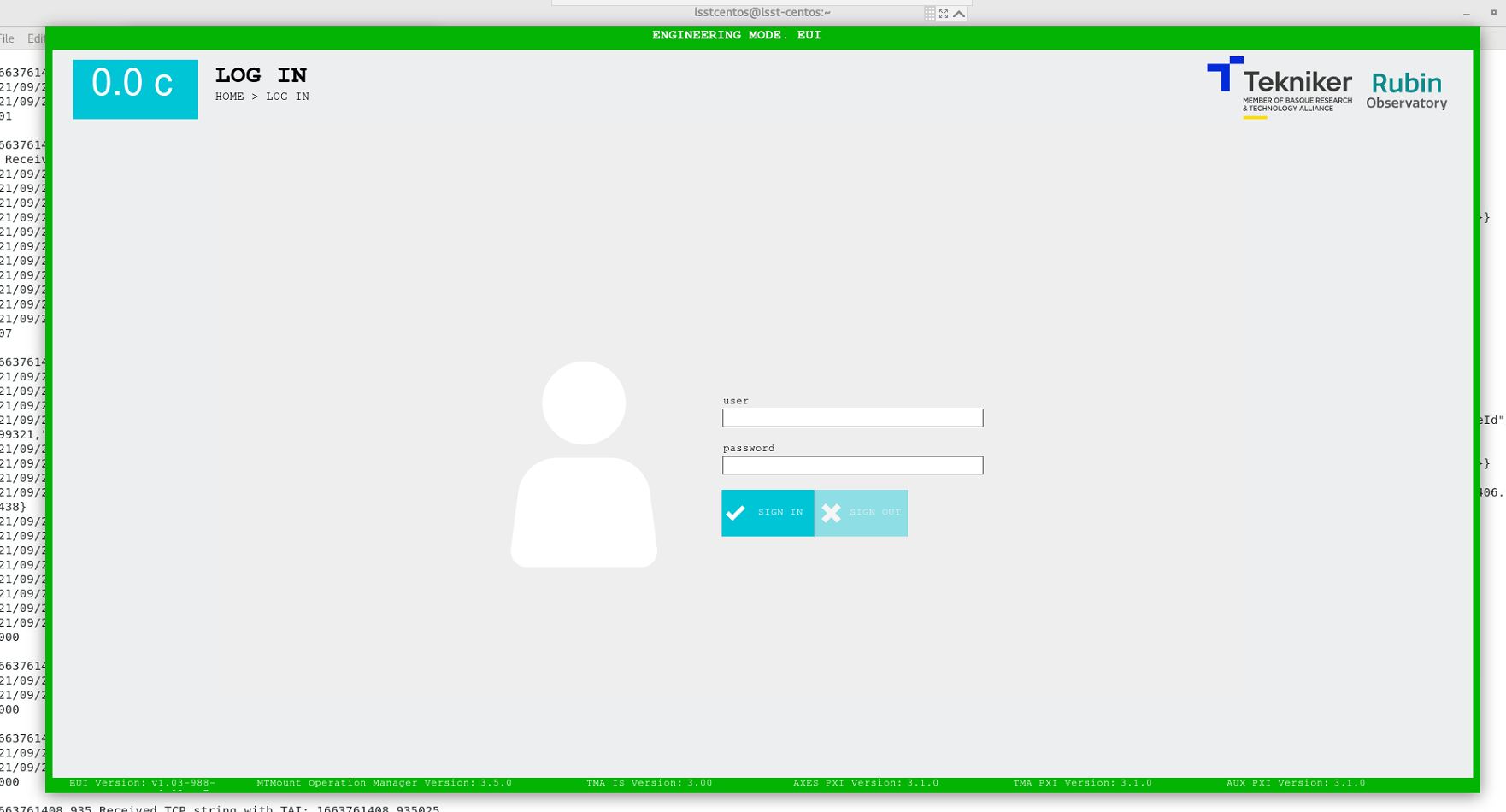Go to HOME in the breadcrumb
The width and height of the screenshot is (1506, 812).
(229, 97)
